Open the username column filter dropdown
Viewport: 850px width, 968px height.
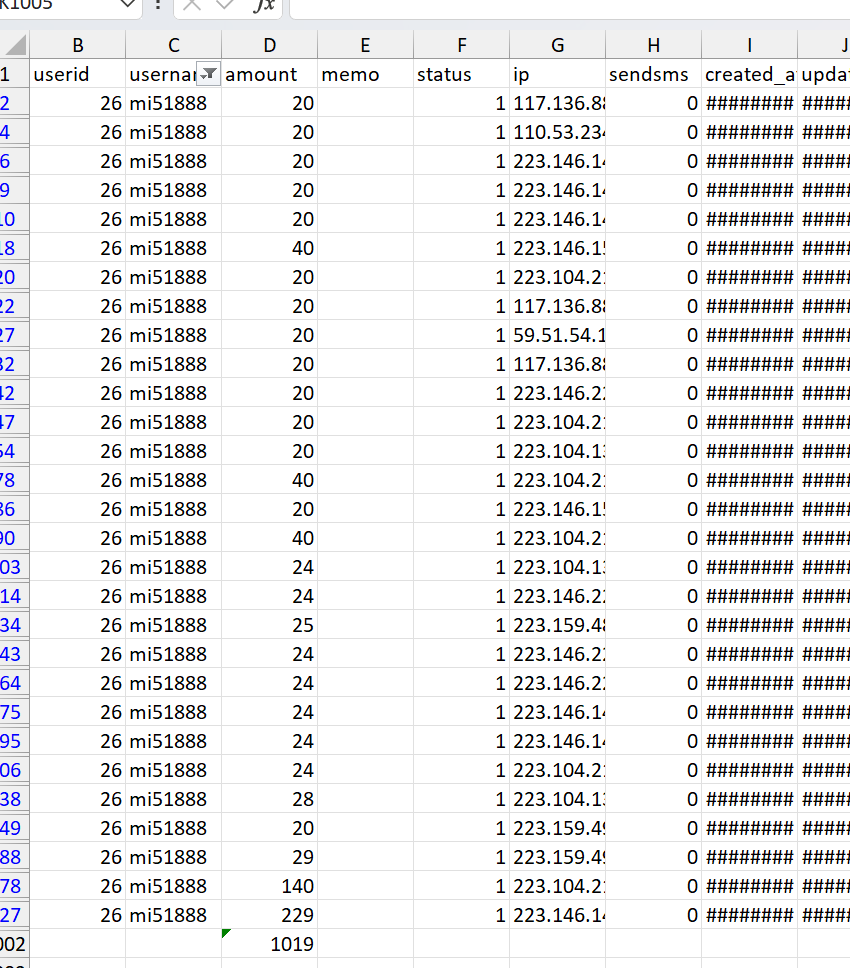[x=208, y=74]
